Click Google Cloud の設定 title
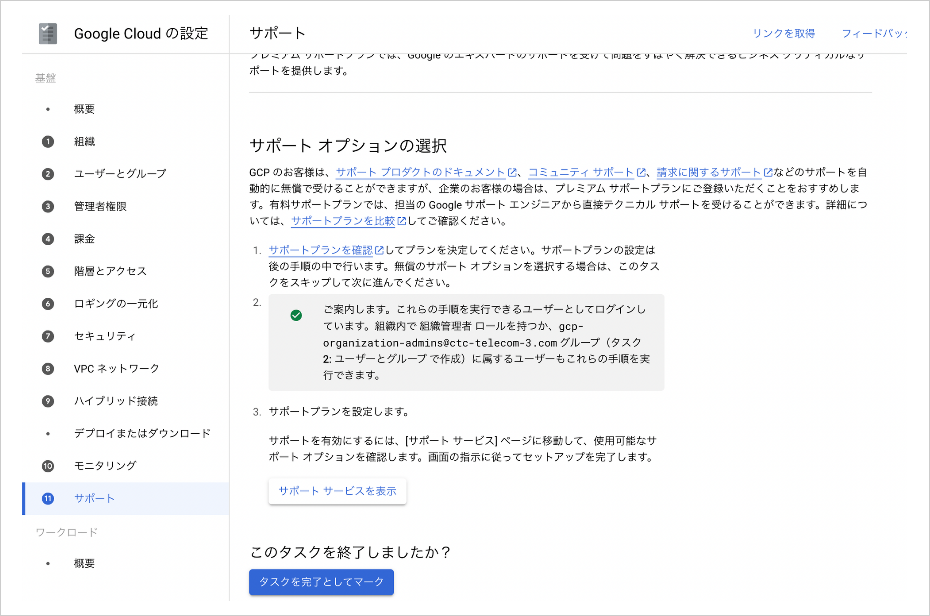 coord(141,34)
